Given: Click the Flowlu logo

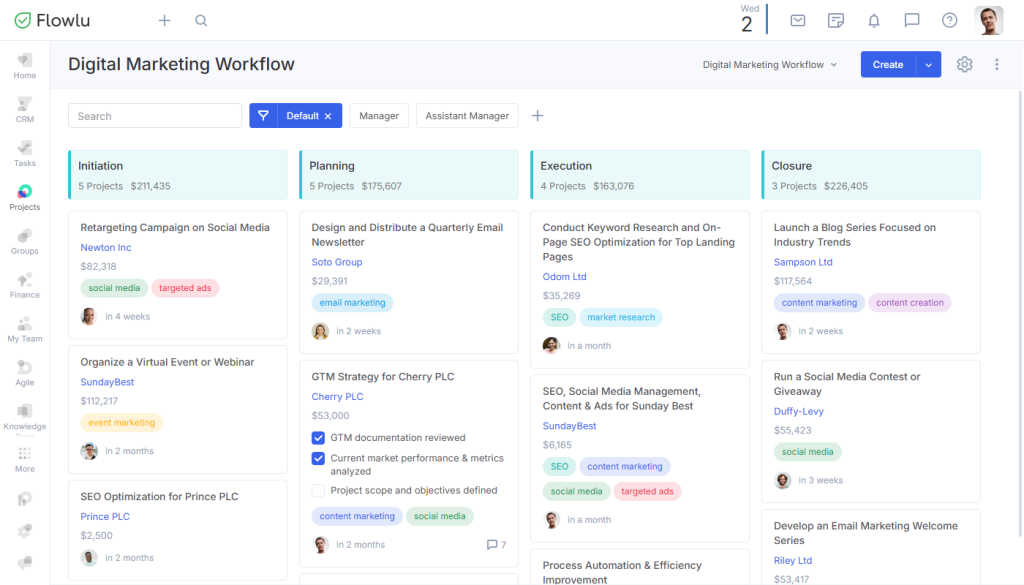Looking at the screenshot, I should point(52,20).
